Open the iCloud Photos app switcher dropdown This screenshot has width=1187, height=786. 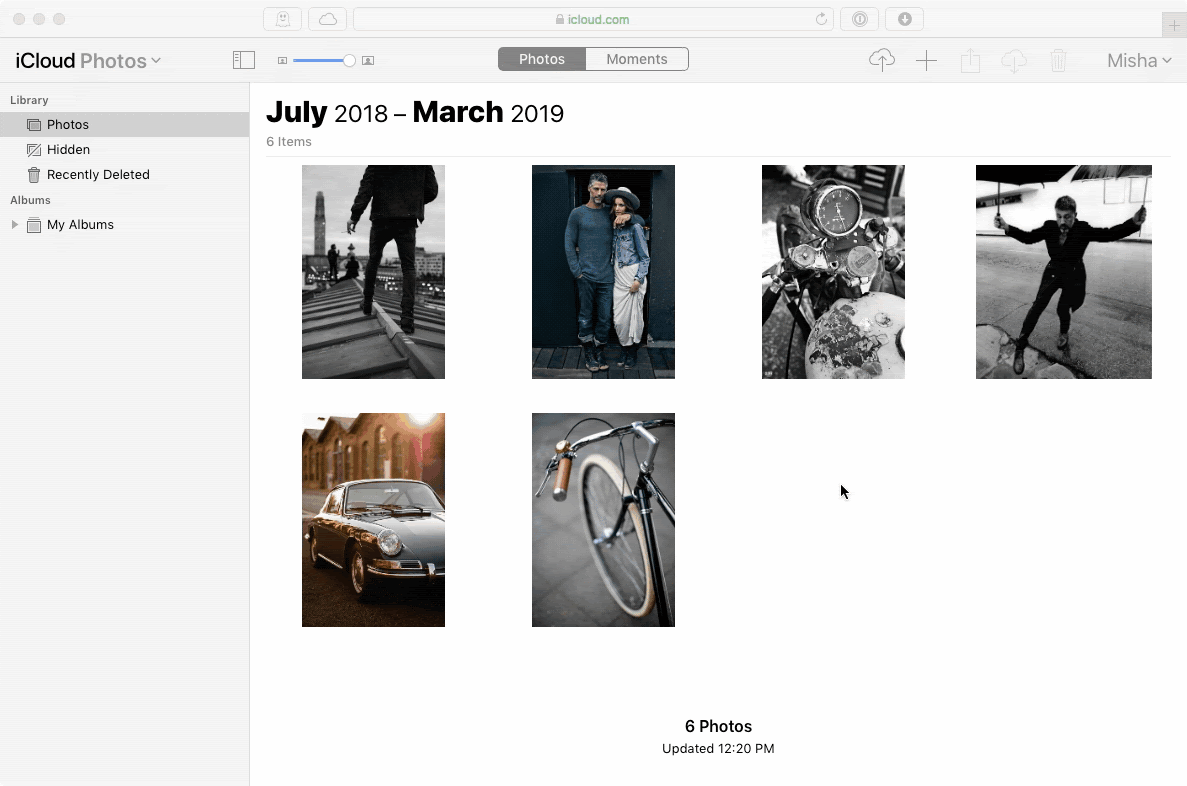tap(89, 61)
